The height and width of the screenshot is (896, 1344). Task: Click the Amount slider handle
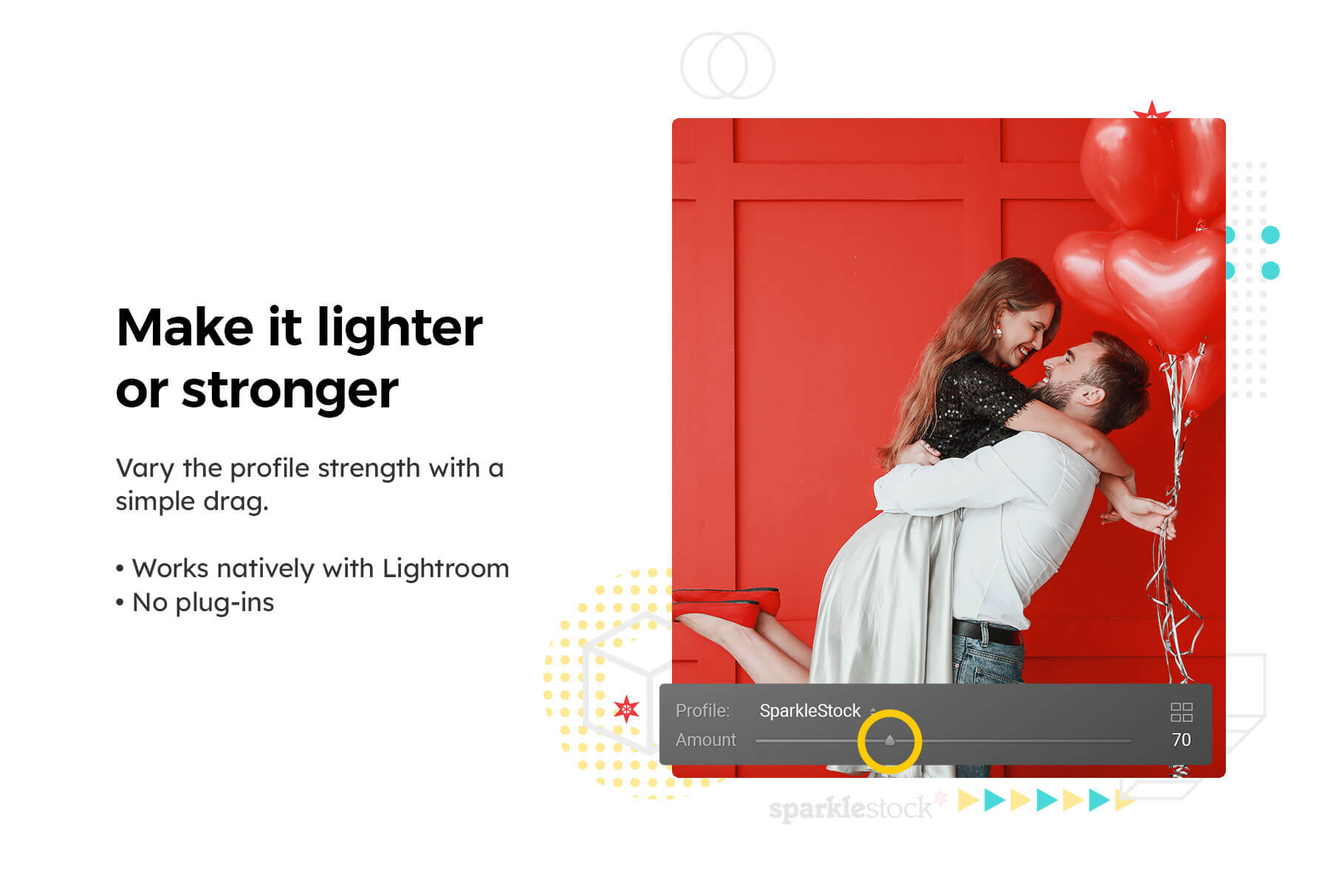(x=890, y=740)
